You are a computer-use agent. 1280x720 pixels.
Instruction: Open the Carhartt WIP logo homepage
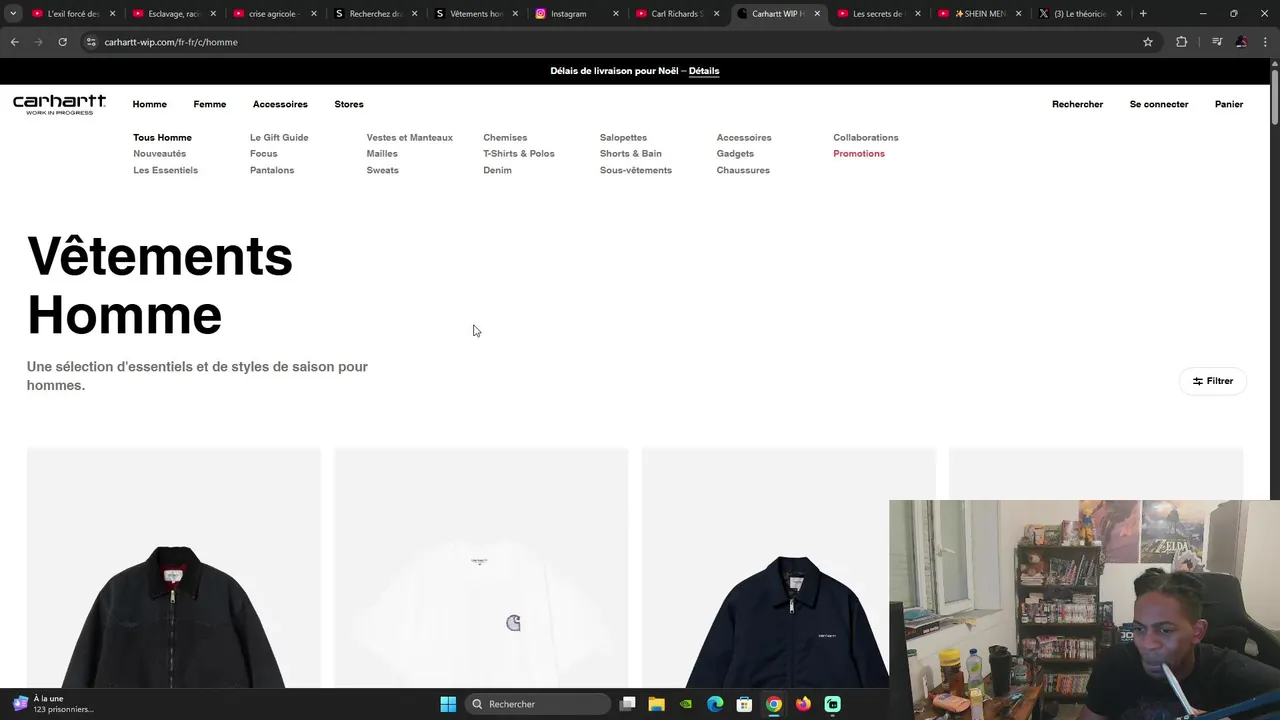[x=59, y=104]
